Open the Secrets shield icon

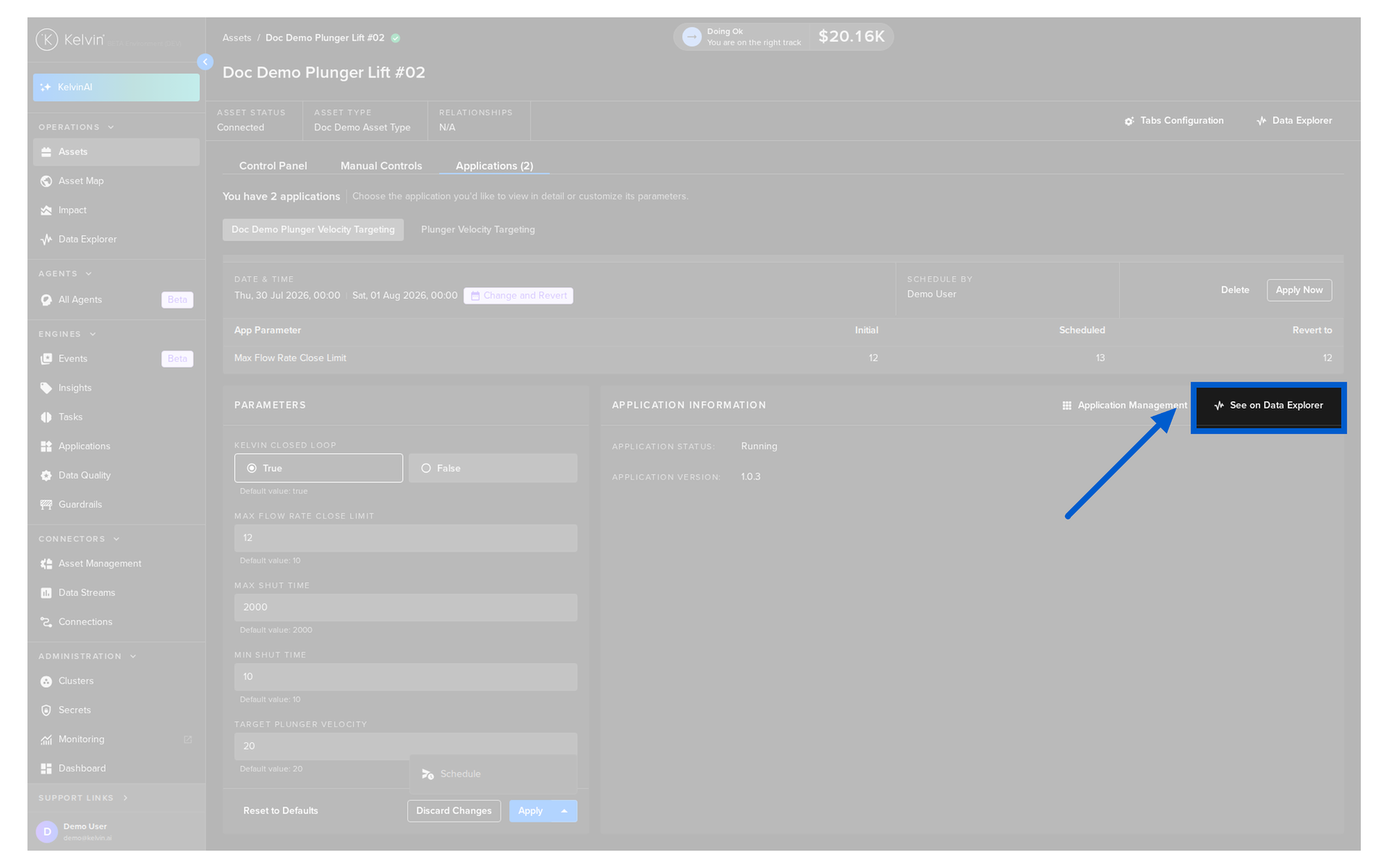pos(46,710)
